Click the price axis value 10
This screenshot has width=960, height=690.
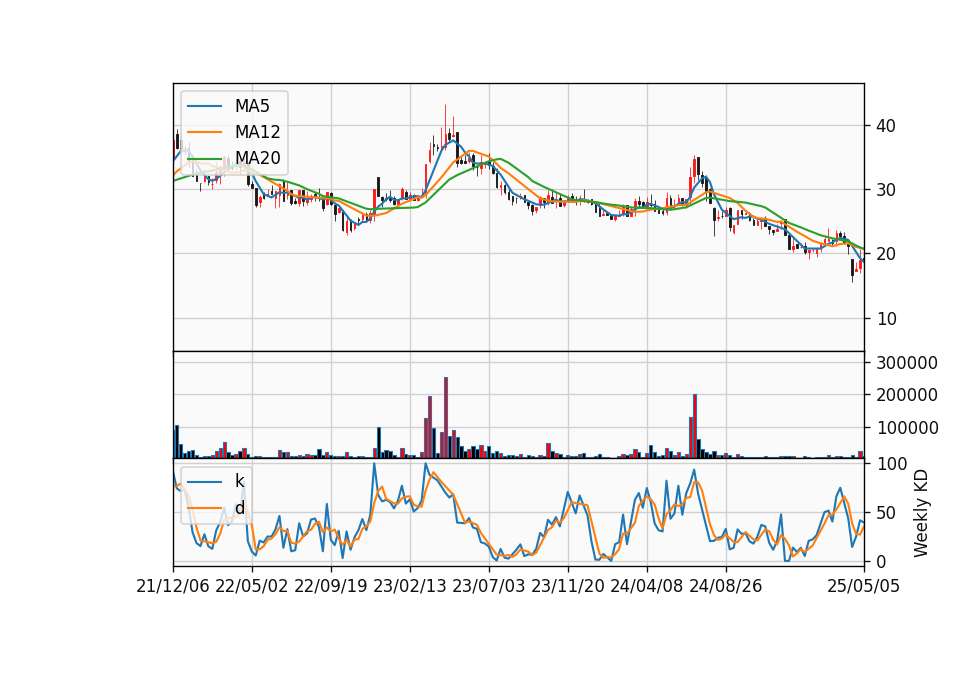tap(886, 318)
